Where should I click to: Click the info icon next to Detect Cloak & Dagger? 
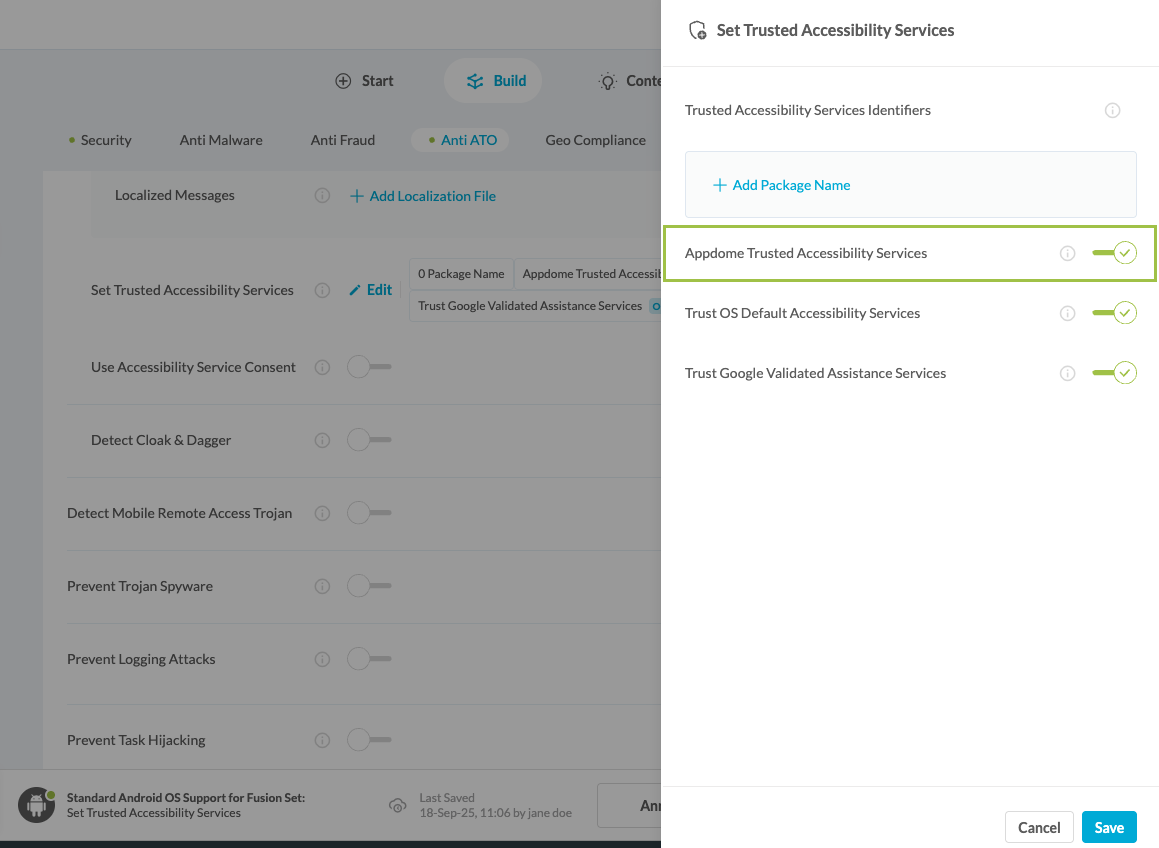coord(322,439)
